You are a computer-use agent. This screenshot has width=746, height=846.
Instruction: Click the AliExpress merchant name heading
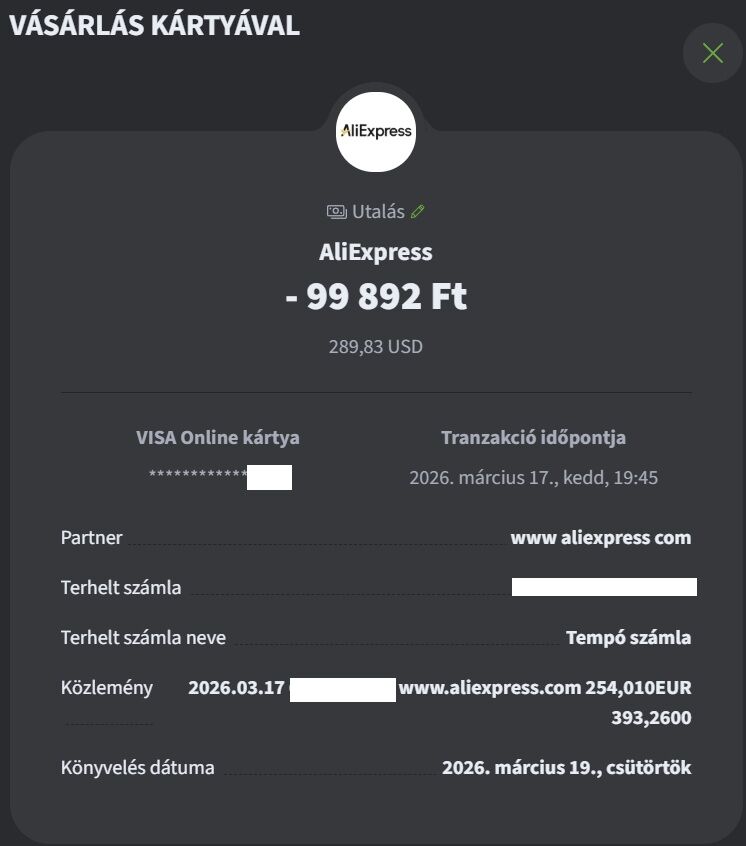tap(375, 252)
